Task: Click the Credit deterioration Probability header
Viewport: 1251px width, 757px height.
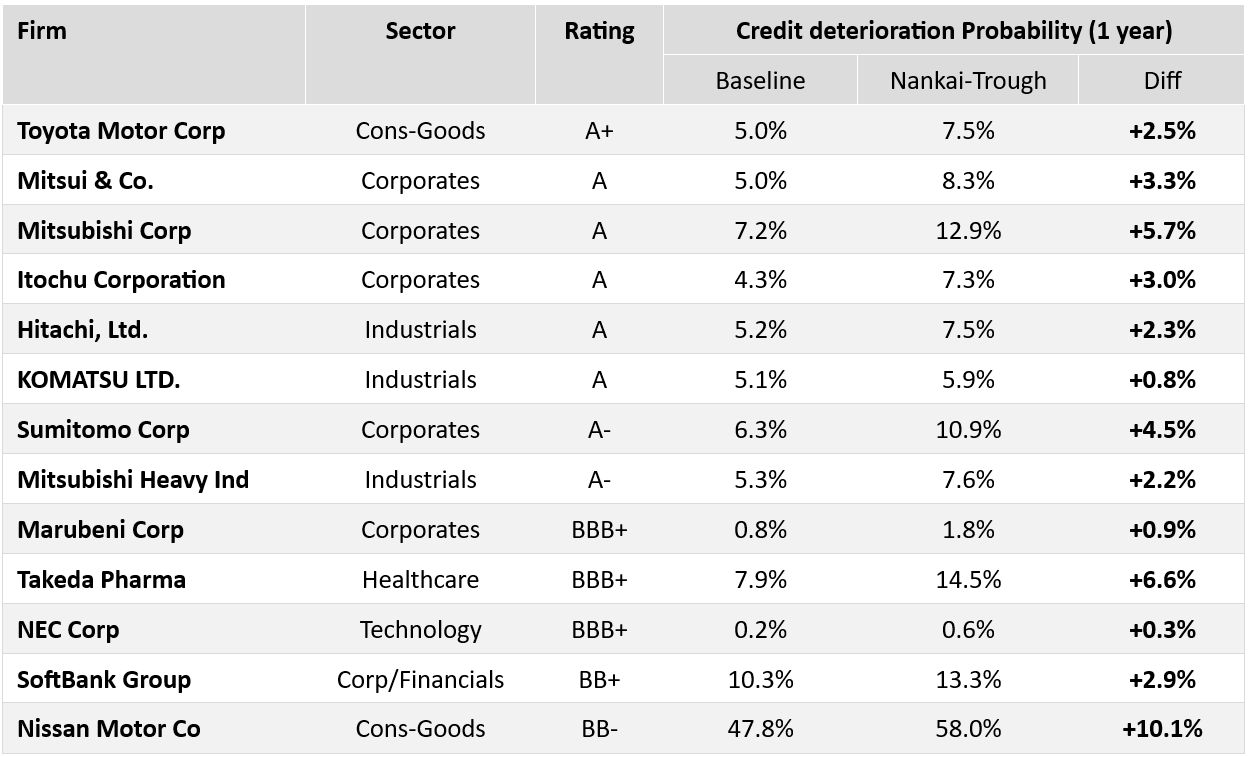Action: (x=953, y=31)
